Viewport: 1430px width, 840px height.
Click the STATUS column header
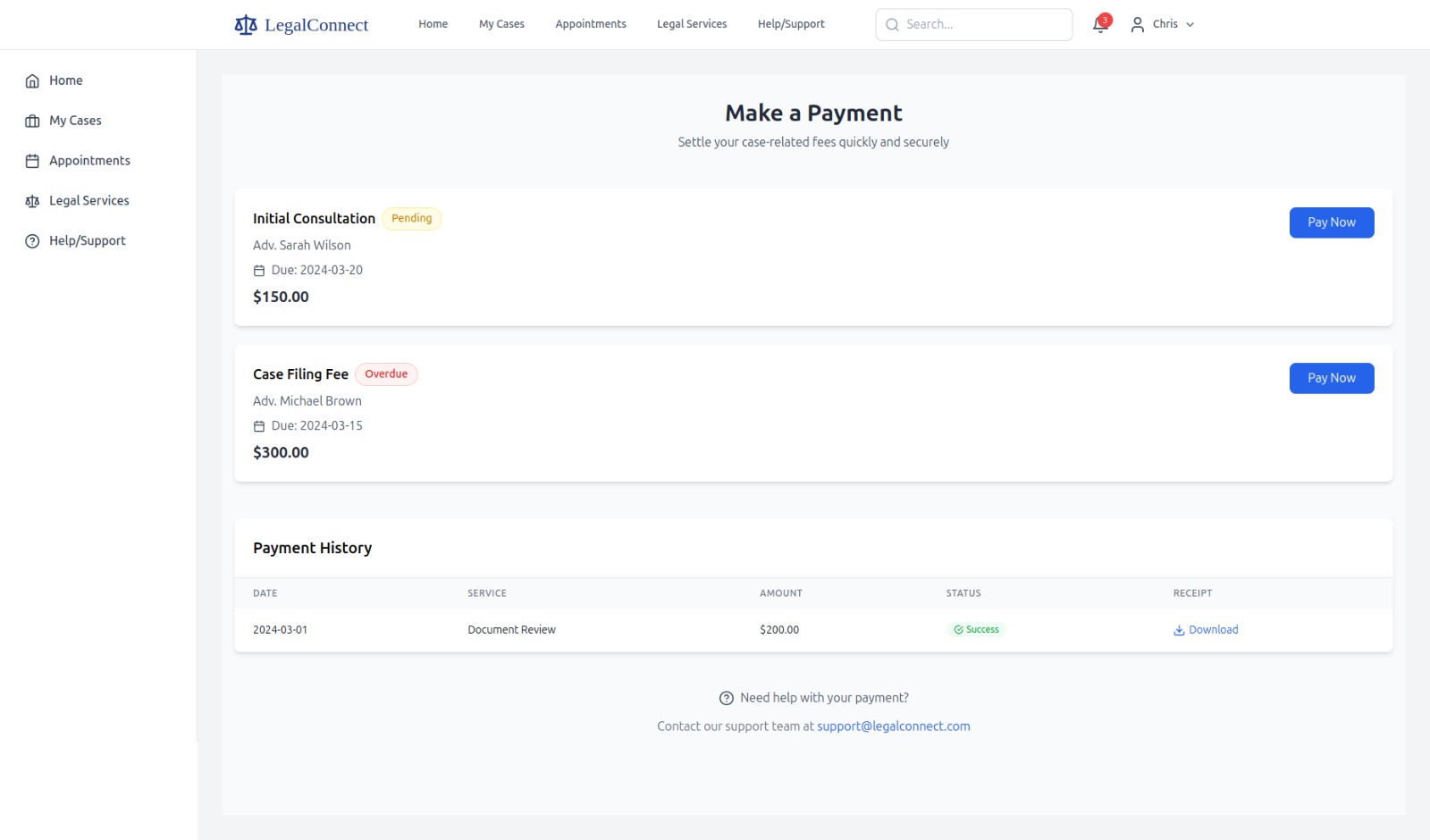(x=963, y=593)
